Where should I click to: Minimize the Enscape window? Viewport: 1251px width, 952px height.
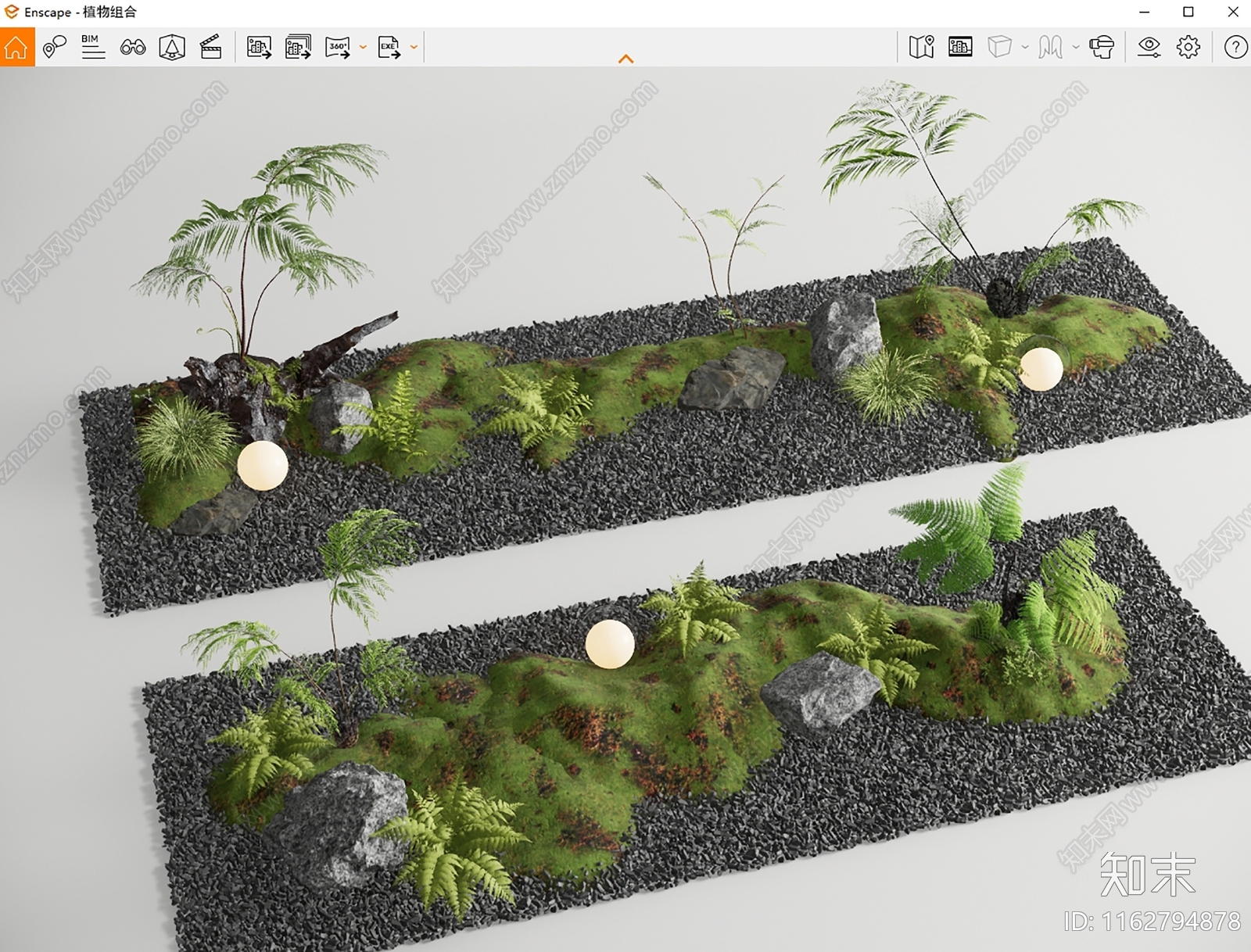(x=1145, y=12)
